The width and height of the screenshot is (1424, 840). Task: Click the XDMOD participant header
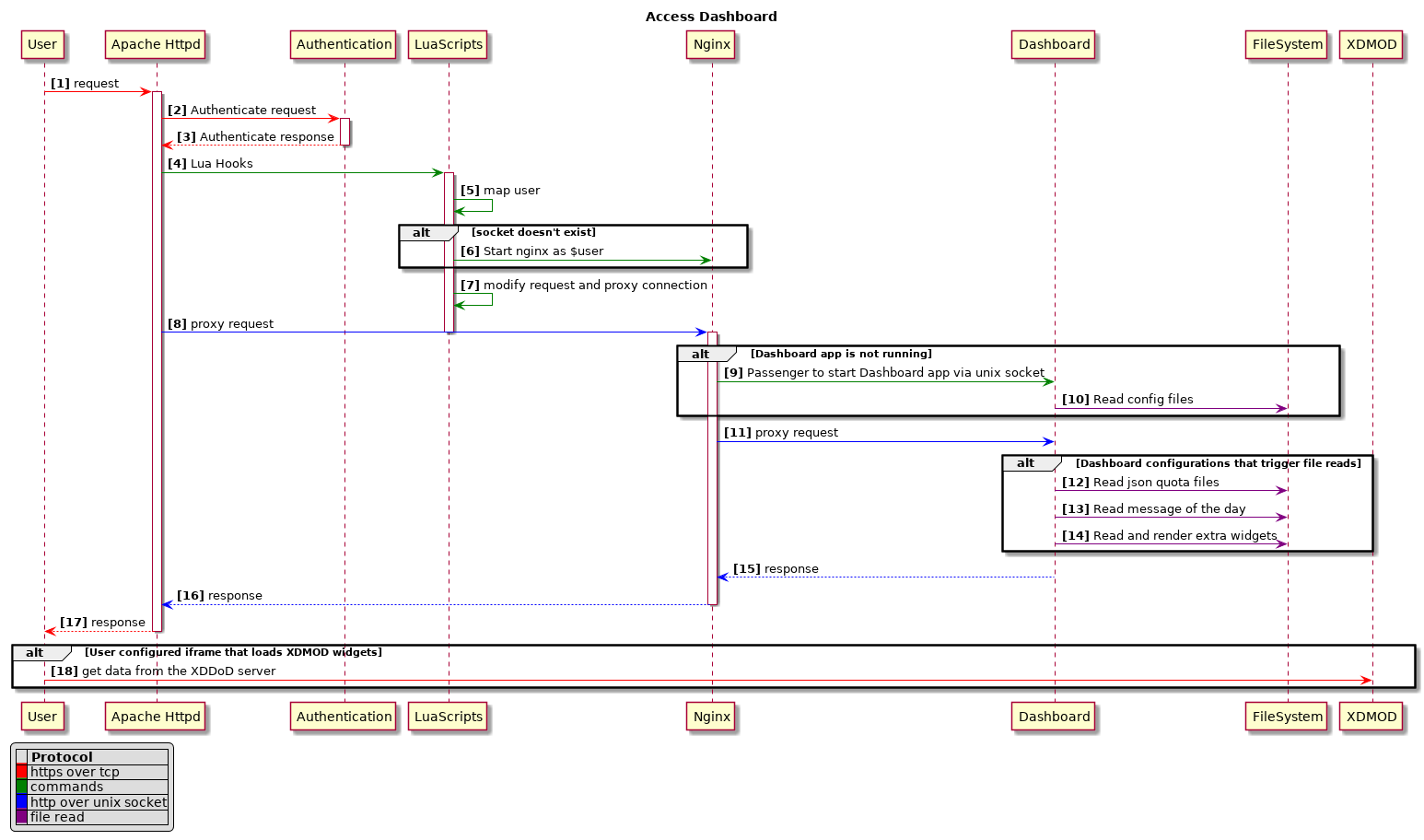point(1371,44)
